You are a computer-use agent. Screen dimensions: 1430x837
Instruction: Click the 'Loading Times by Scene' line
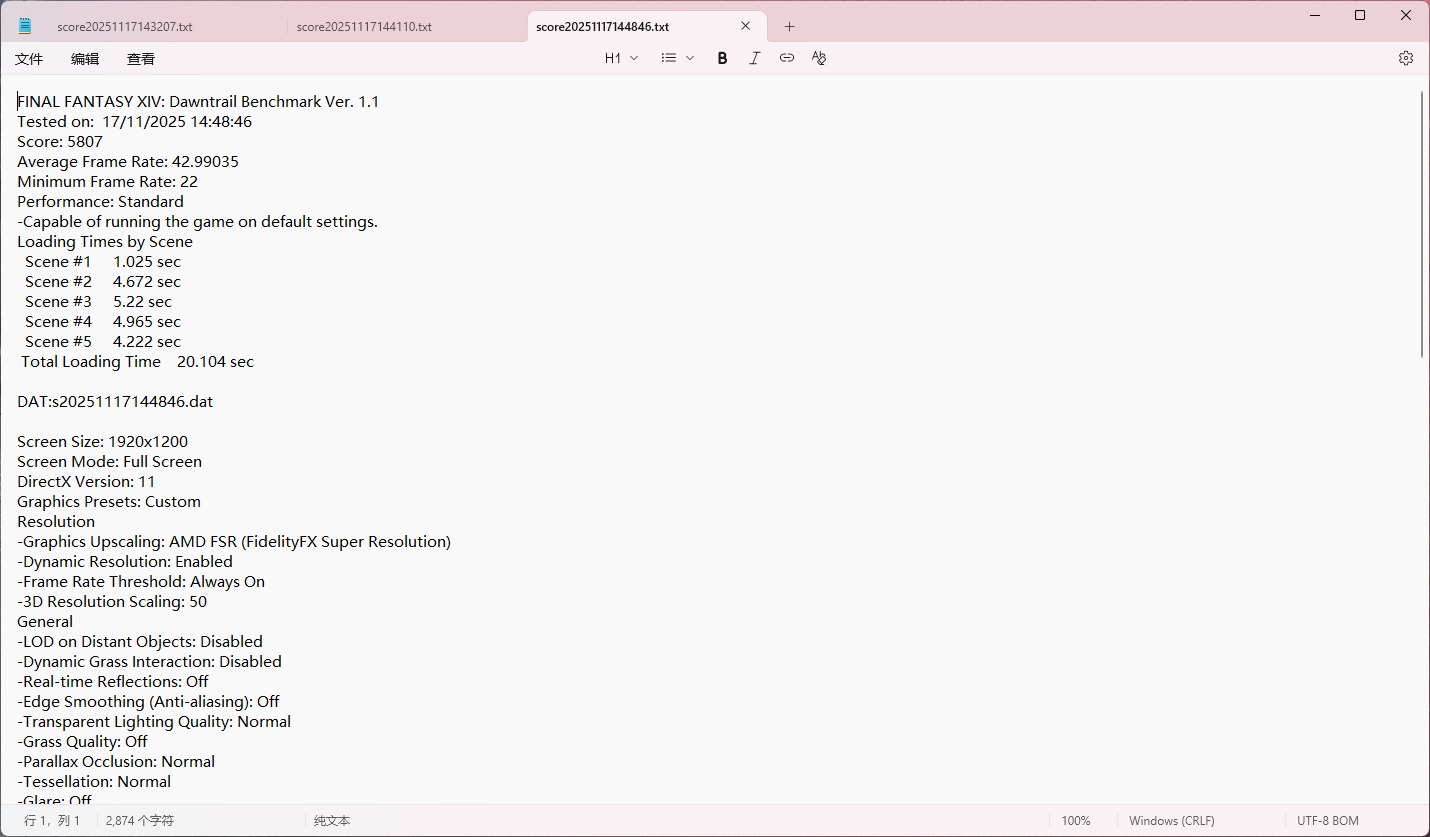point(105,241)
